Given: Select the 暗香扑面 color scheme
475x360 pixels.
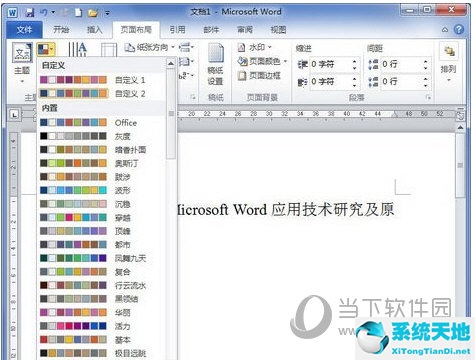Looking at the screenshot, I should (102, 150).
